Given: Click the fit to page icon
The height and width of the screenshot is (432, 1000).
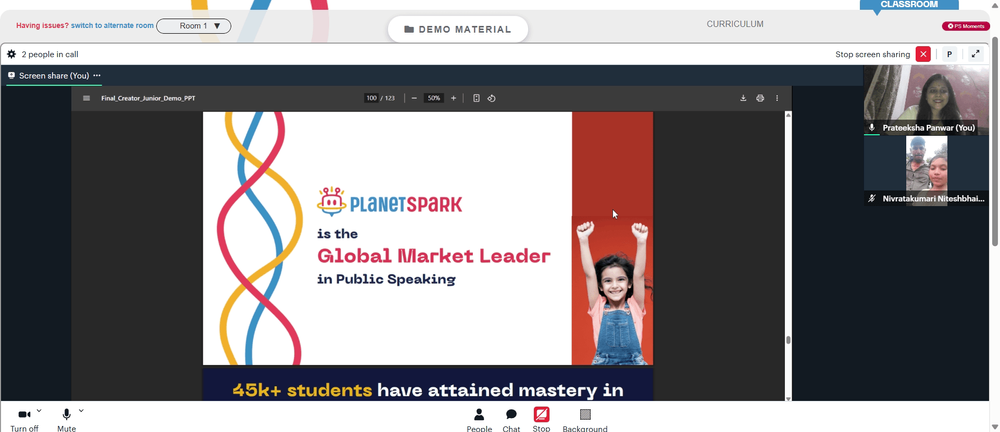Looking at the screenshot, I should 476,98.
